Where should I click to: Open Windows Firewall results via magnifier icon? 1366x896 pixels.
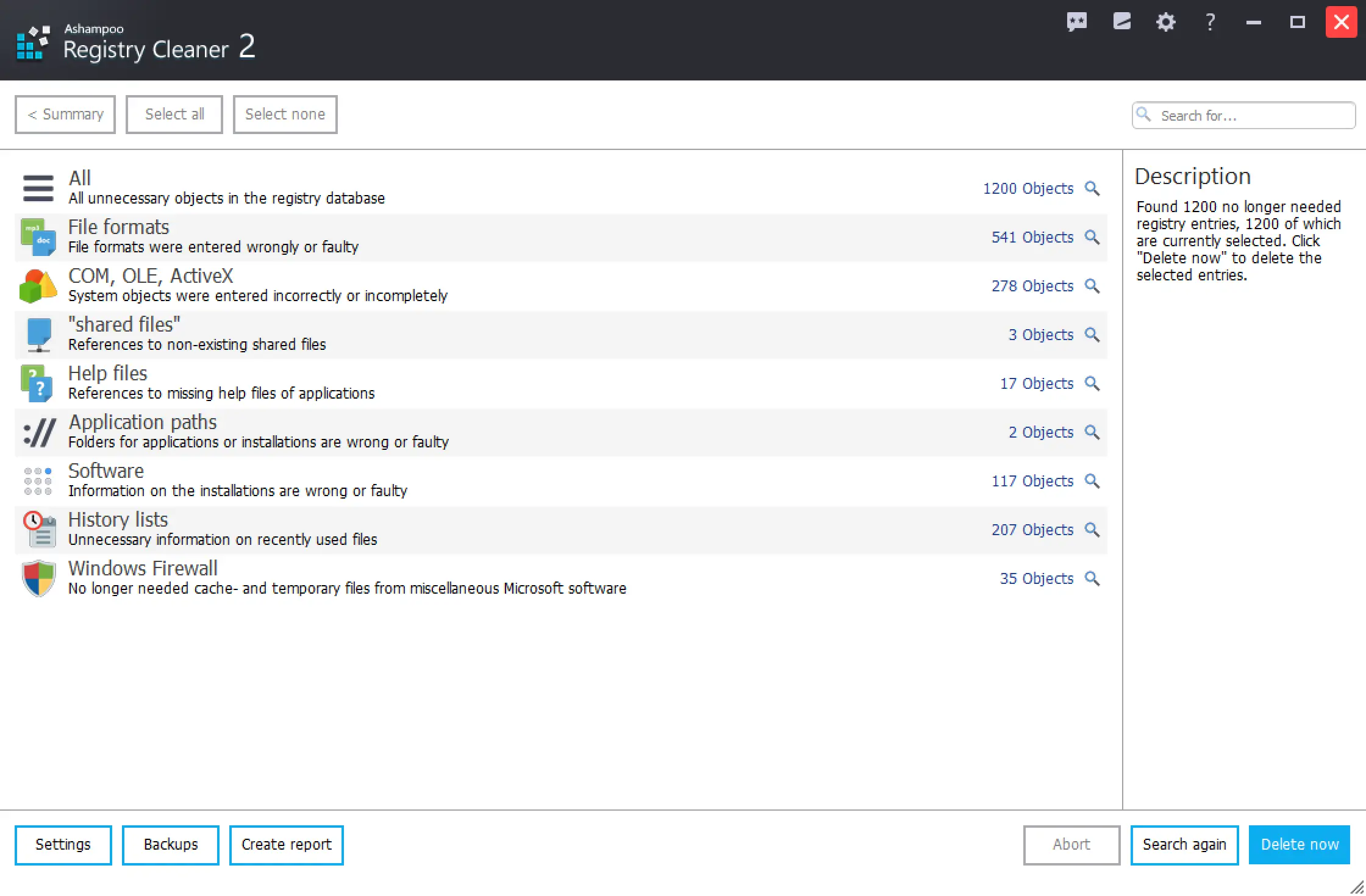[1092, 578]
